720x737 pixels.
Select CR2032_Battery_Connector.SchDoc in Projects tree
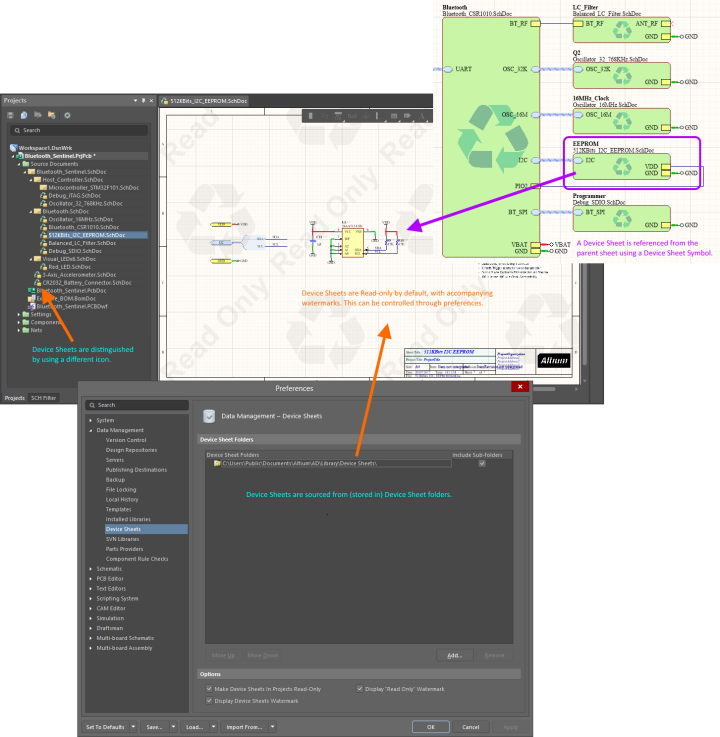[x=87, y=282]
